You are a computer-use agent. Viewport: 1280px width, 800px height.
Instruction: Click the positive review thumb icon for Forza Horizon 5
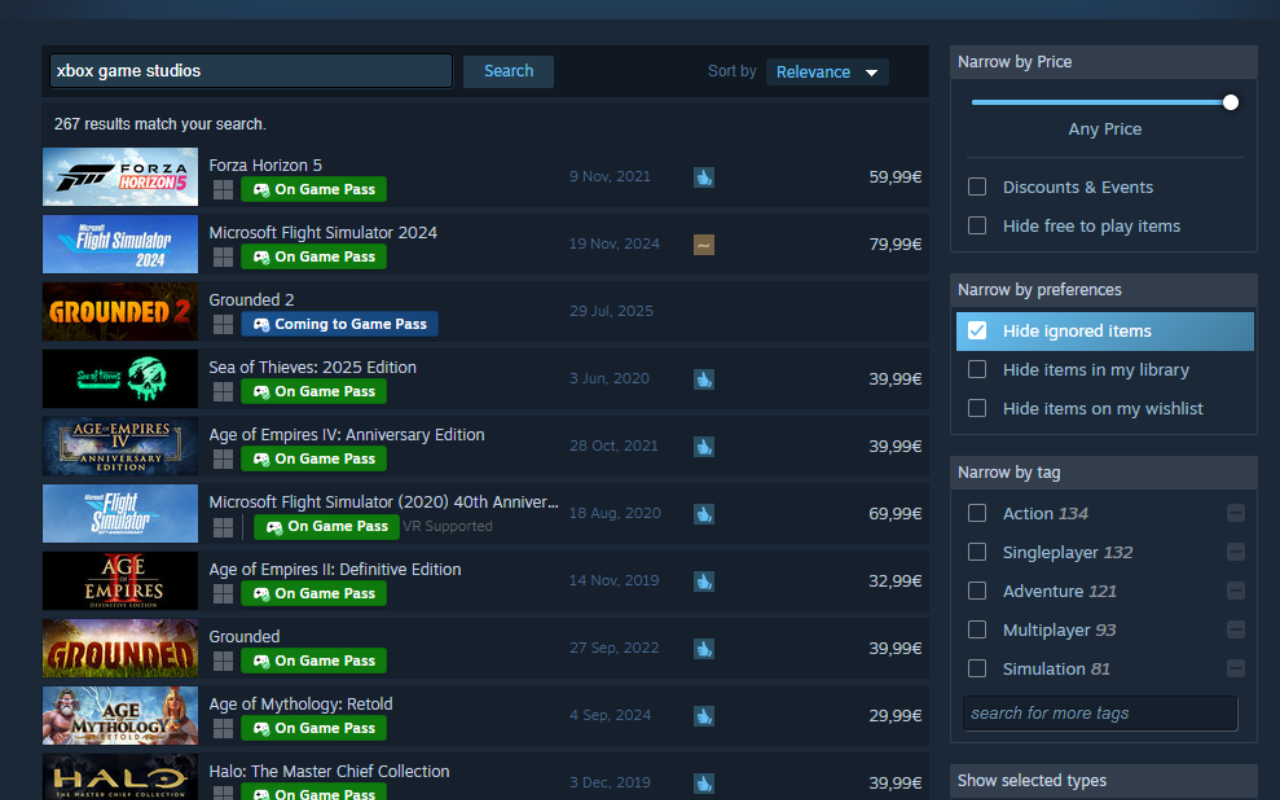[x=704, y=177]
